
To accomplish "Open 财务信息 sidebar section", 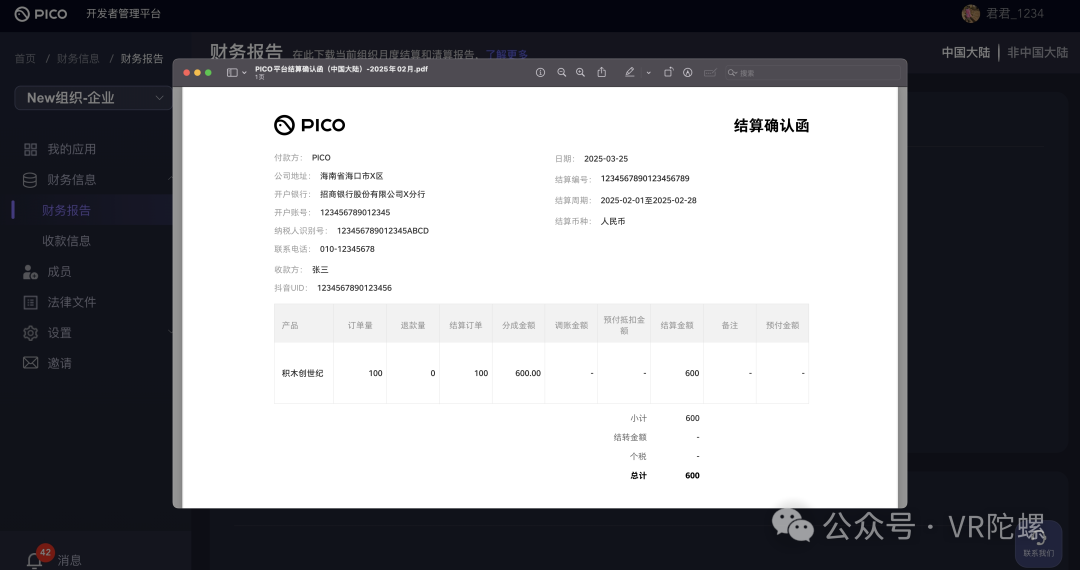I will point(71,180).
